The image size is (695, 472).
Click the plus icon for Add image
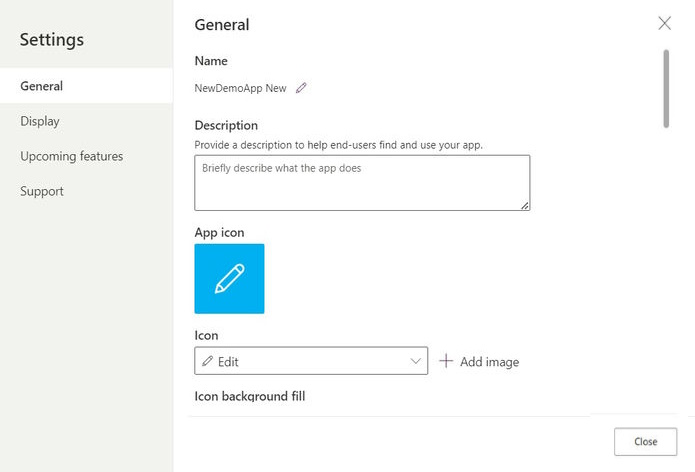pos(446,361)
